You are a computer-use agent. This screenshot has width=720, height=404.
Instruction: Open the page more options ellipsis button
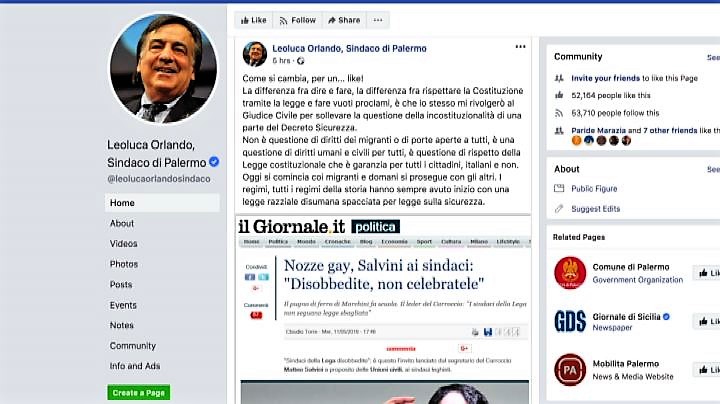tap(378, 20)
